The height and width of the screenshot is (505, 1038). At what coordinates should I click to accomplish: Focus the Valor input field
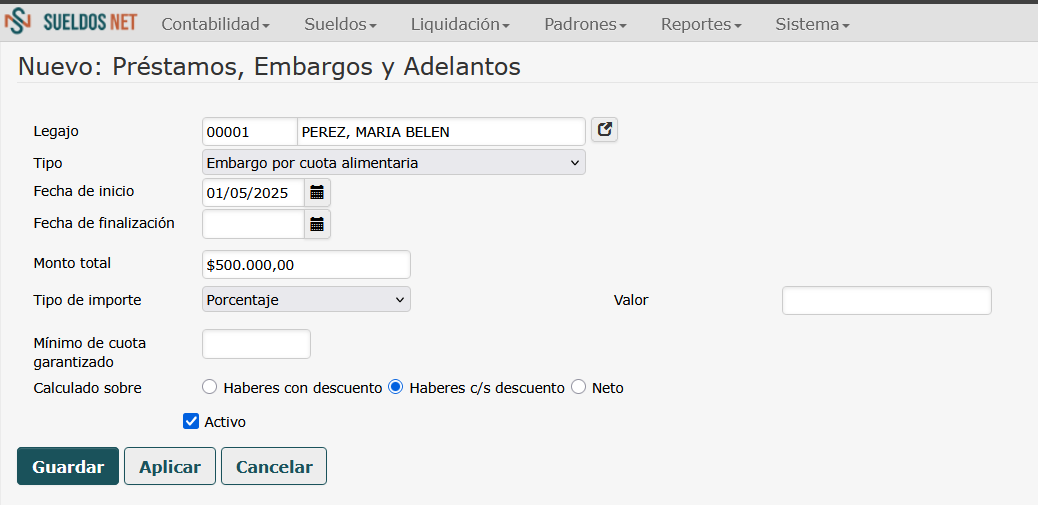point(886,300)
